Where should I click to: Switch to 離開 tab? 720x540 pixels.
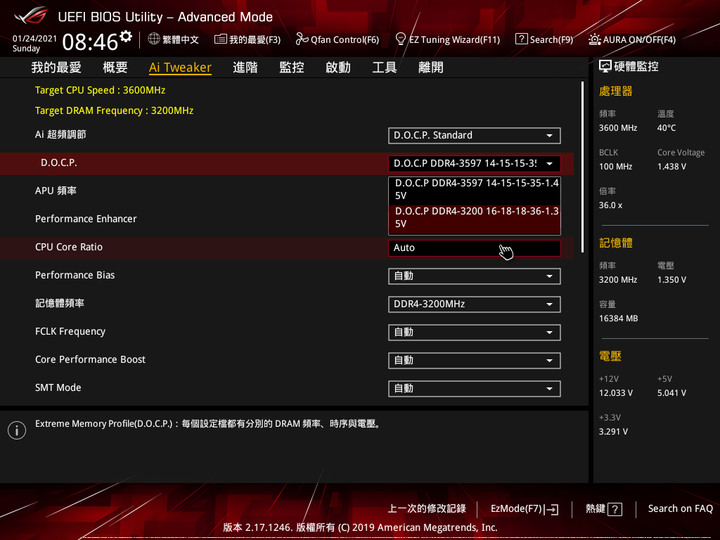[431, 68]
